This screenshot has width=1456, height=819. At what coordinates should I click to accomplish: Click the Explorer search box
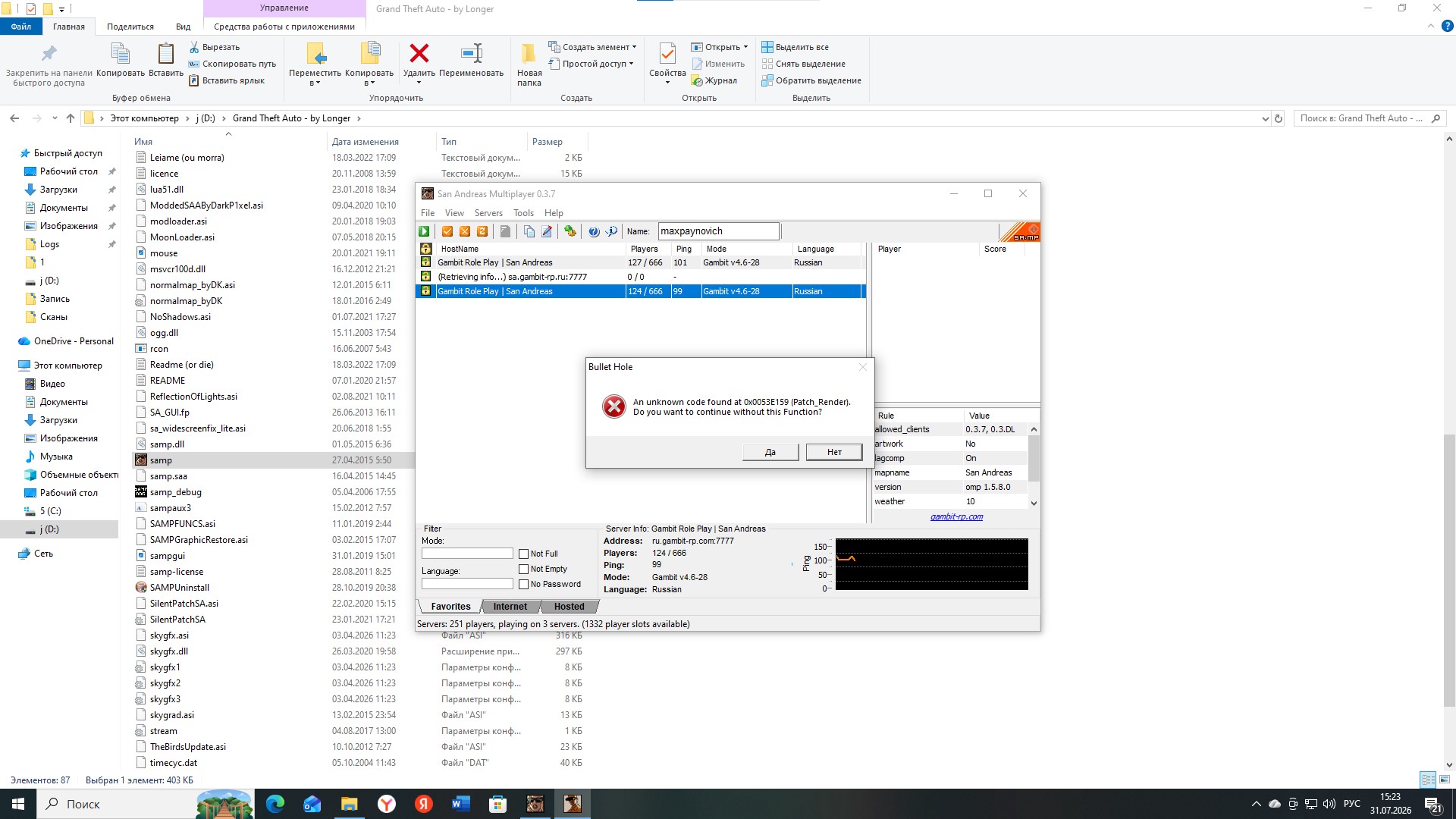[x=1370, y=118]
